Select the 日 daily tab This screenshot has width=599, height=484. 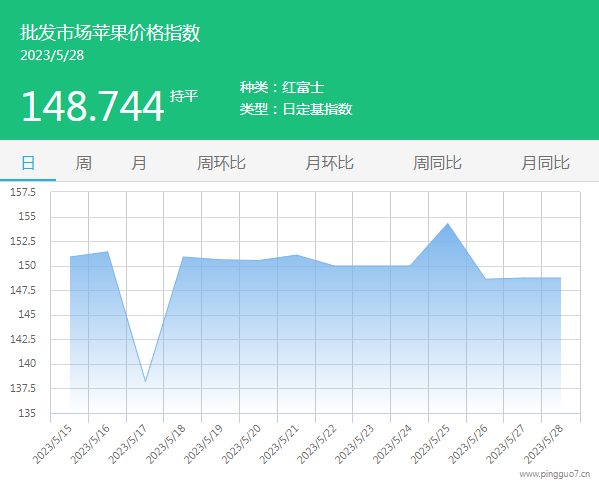[28, 163]
